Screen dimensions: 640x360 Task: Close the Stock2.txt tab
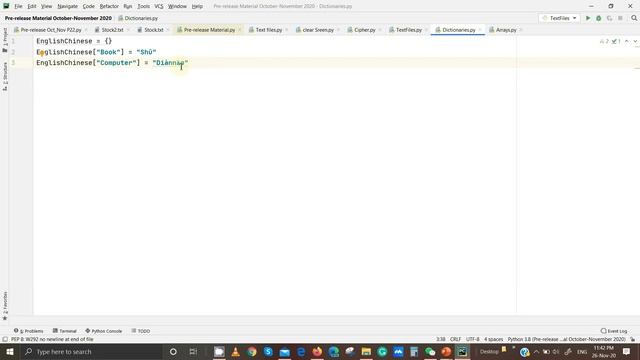pyautogui.click(x=128, y=30)
